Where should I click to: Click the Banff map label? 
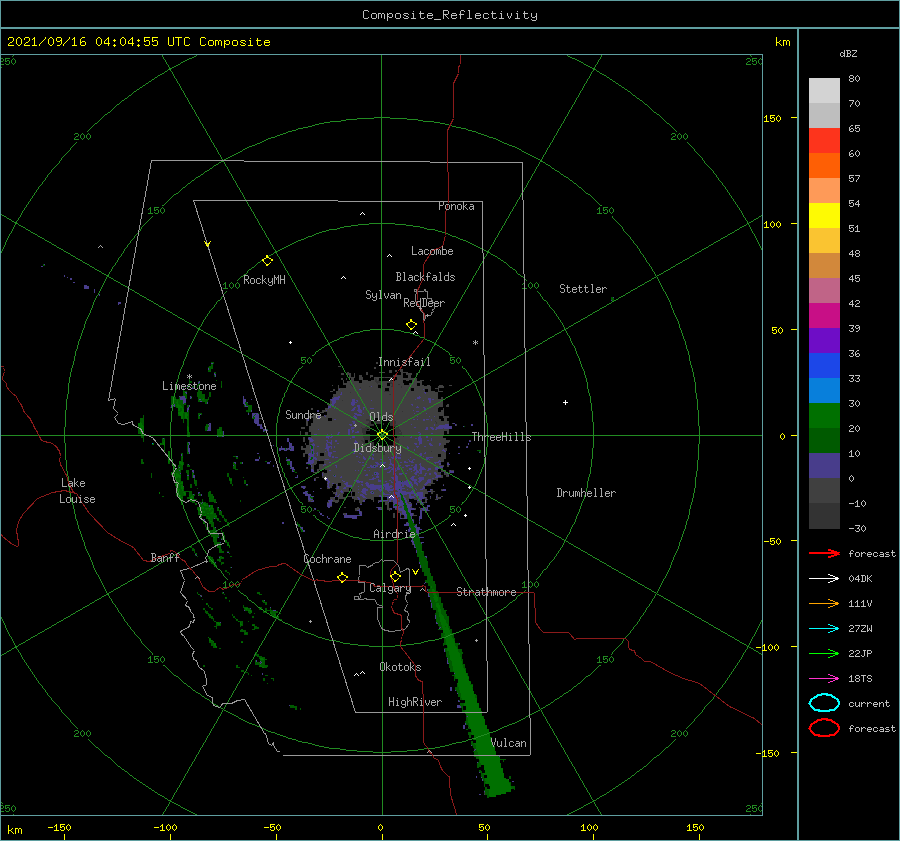165,557
